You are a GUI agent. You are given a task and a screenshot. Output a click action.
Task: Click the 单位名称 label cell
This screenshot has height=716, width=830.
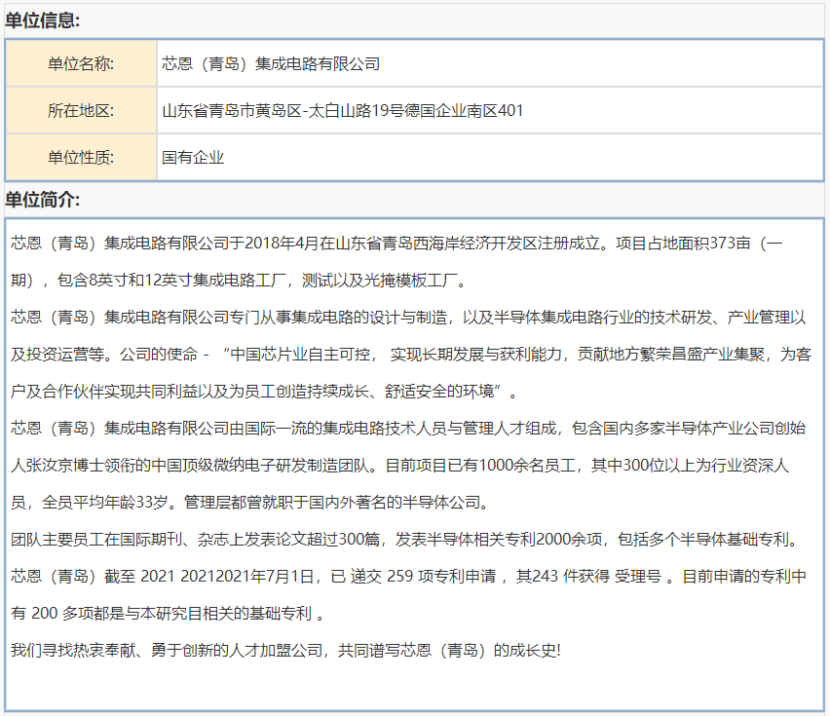[81, 64]
